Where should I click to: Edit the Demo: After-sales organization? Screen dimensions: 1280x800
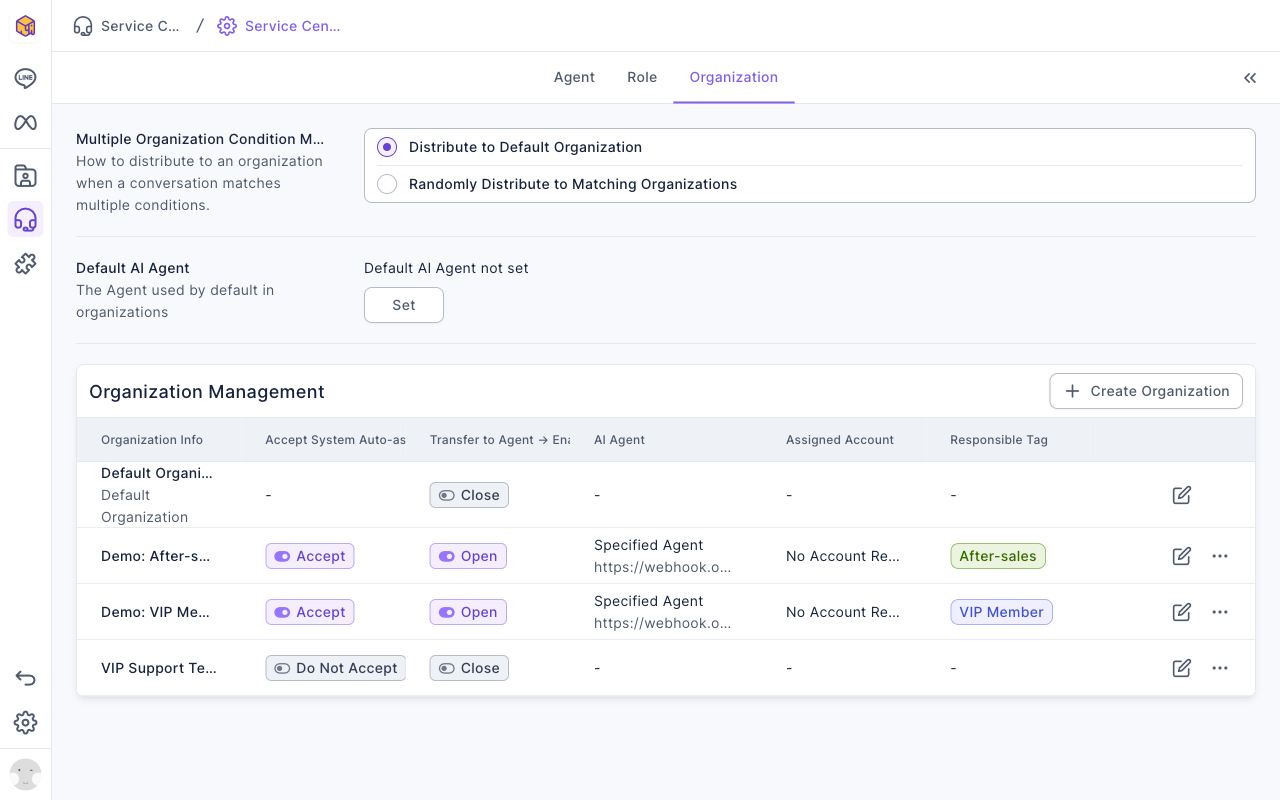[x=1182, y=556]
